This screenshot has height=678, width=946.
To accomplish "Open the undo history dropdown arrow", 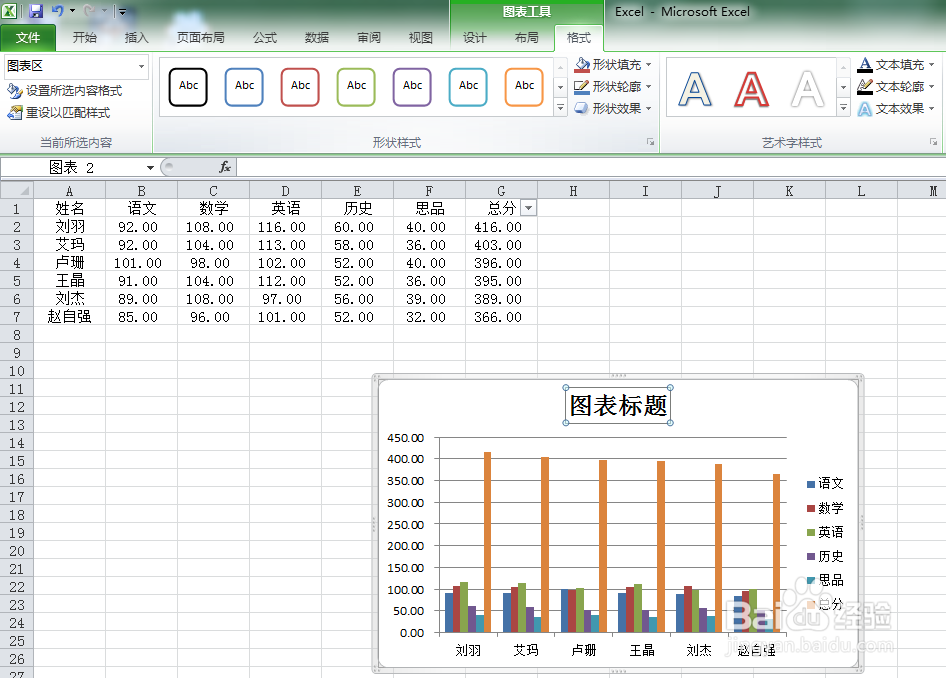I will 72,11.
